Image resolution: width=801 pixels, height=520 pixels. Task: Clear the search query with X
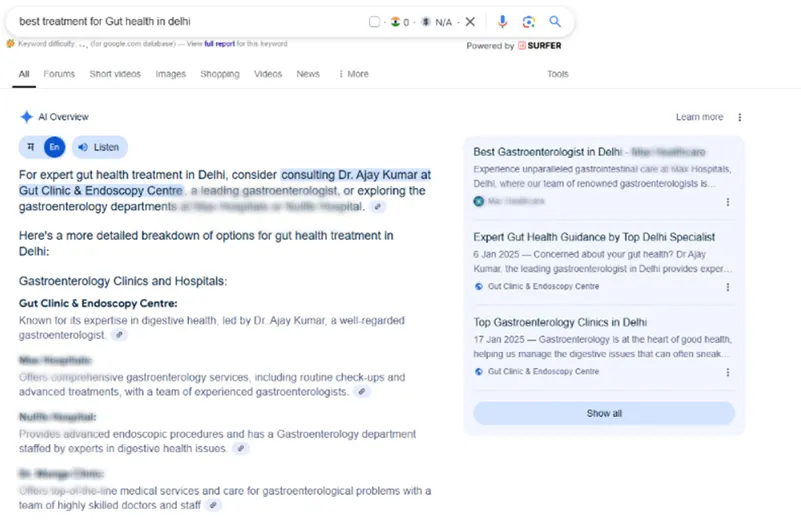point(470,21)
